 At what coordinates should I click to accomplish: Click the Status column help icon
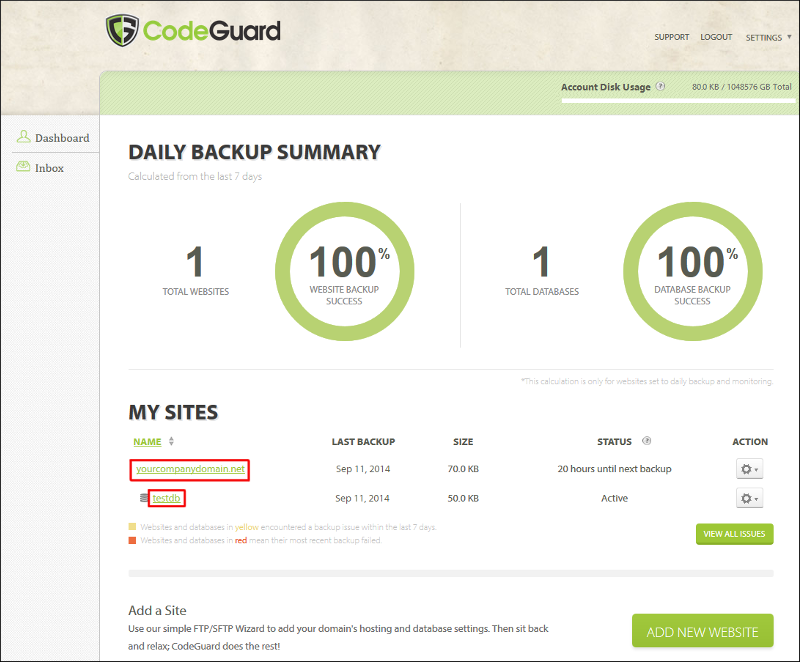[x=646, y=441]
